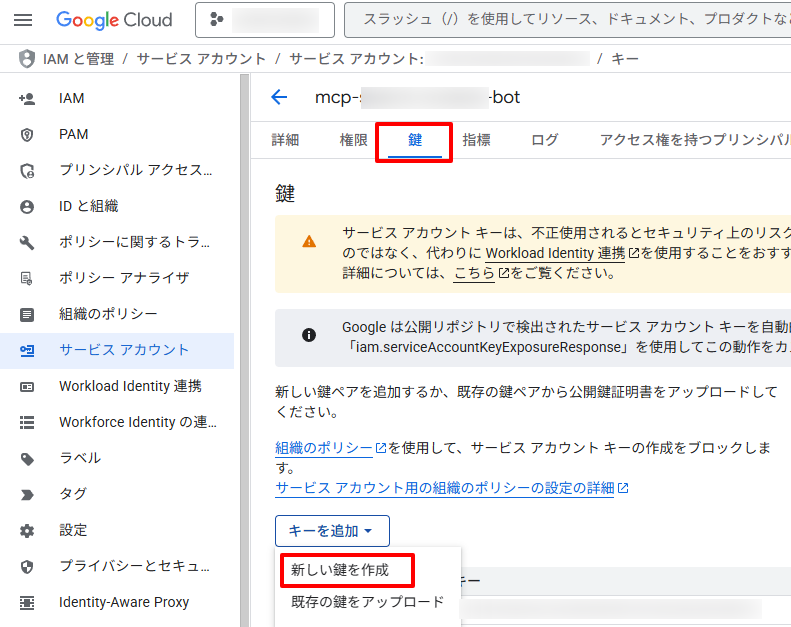Open the hamburger navigation menu
This screenshot has width=791, height=627.
tap(23, 20)
